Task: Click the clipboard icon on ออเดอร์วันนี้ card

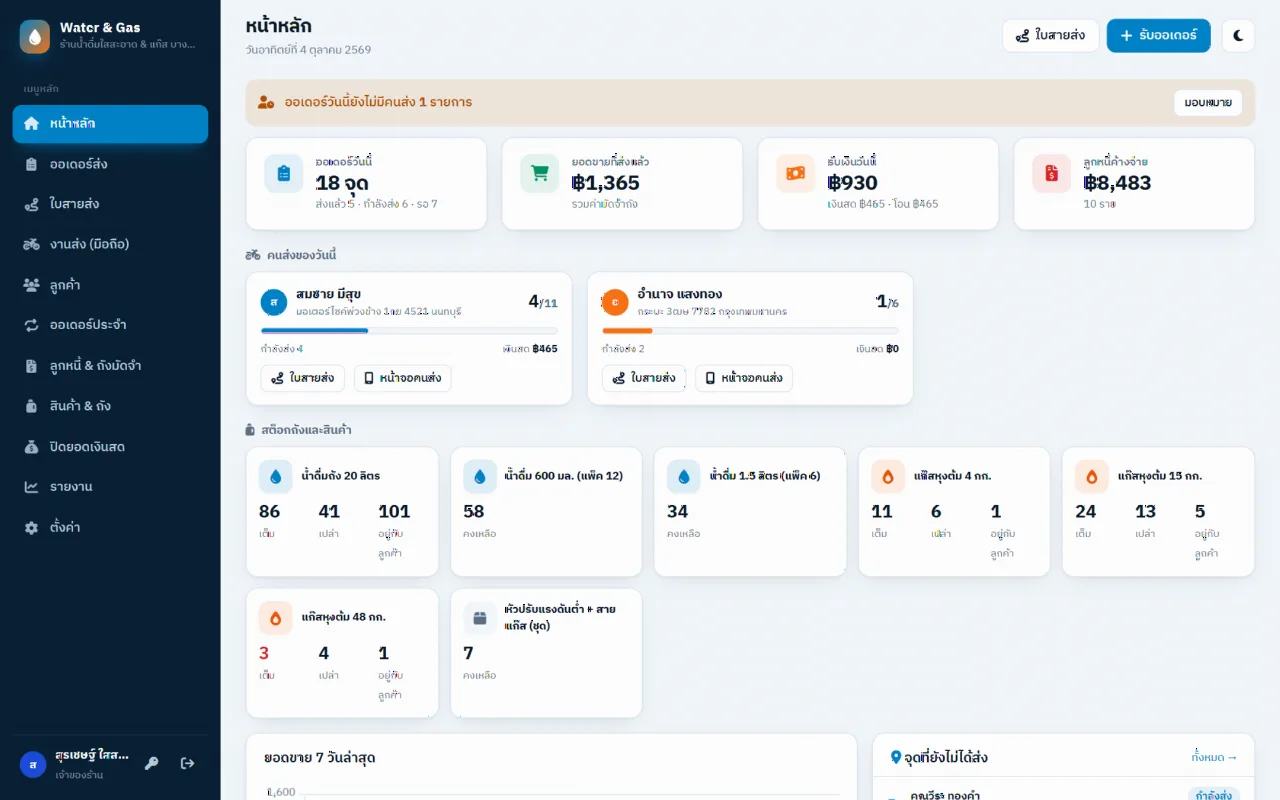Action: coord(284,173)
